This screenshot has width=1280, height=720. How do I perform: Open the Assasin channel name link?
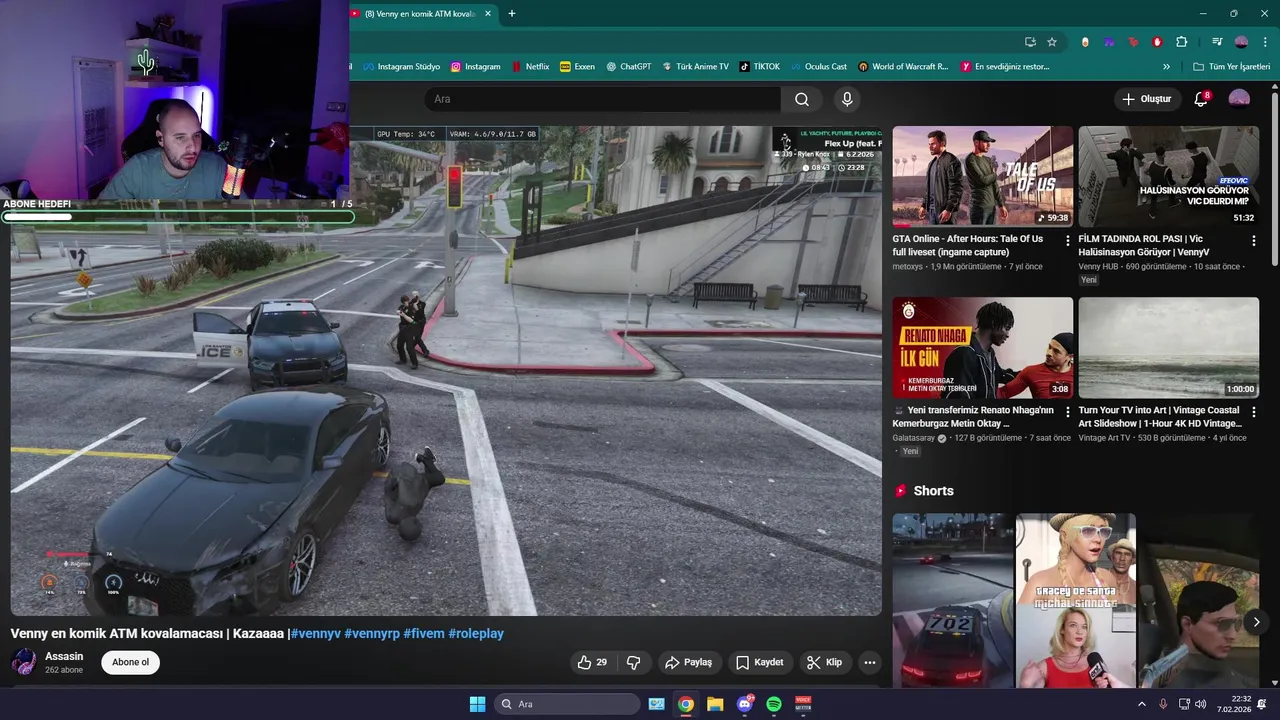click(64, 656)
